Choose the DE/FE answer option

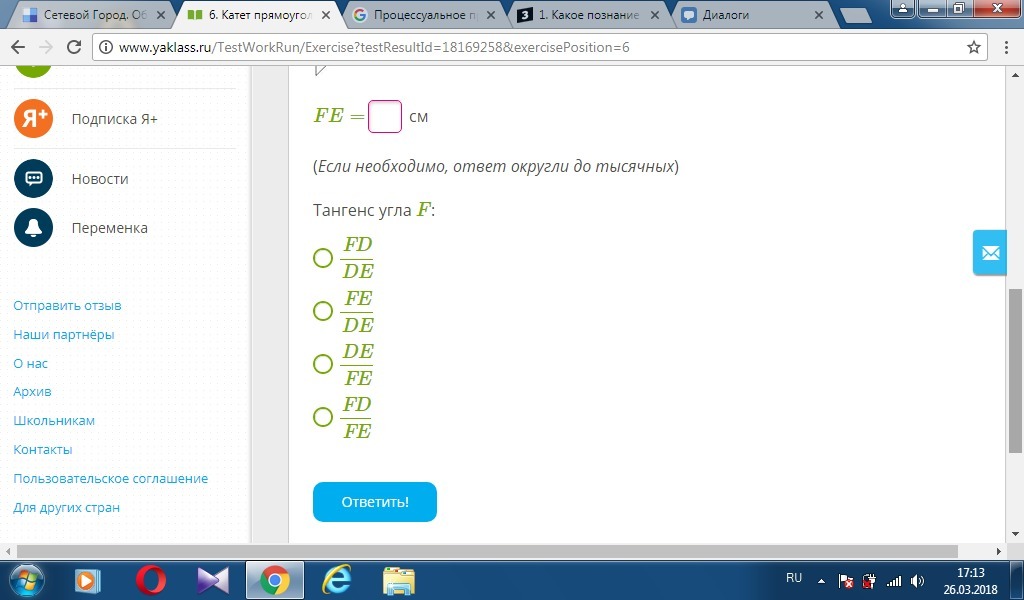(x=322, y=364)
